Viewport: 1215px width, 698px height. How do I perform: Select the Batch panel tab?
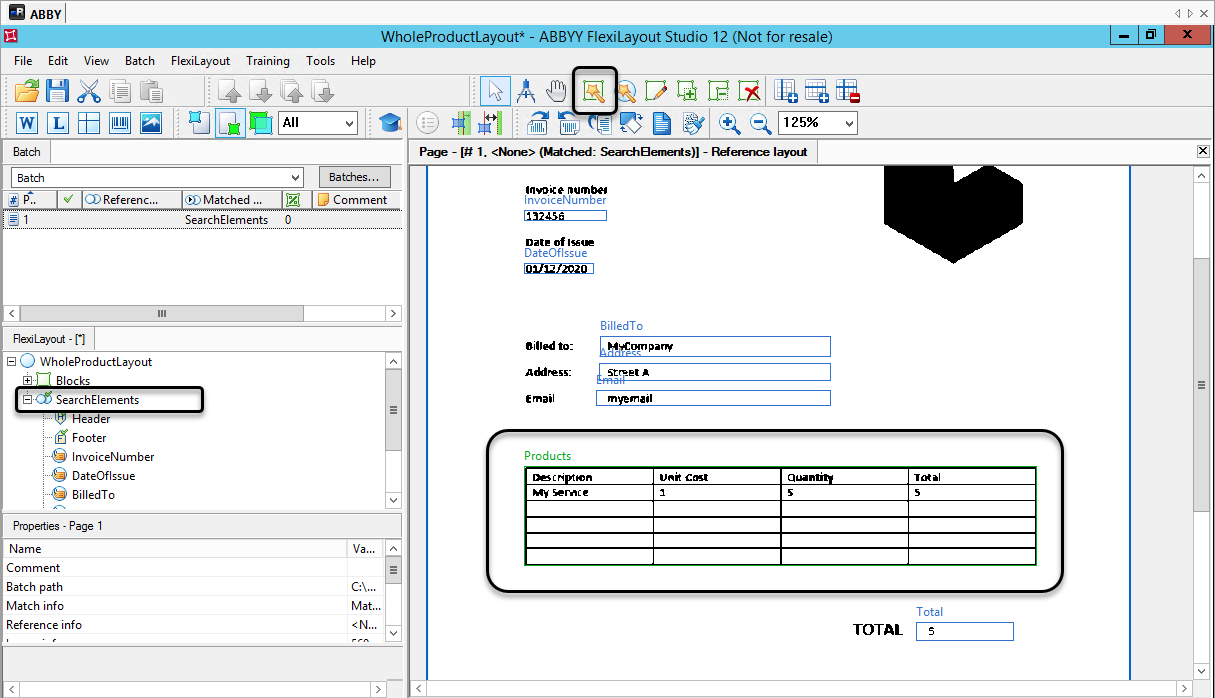coord(27,152)
